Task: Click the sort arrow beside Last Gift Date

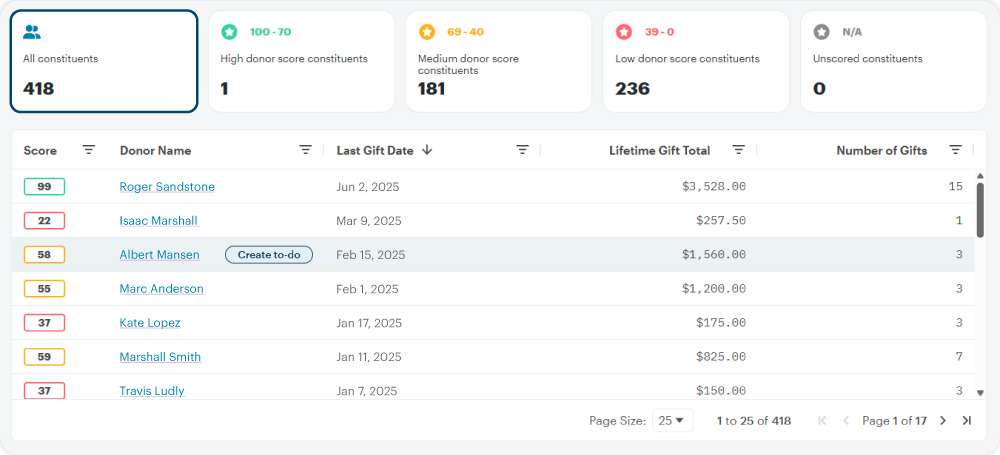Action: [427, 150]
